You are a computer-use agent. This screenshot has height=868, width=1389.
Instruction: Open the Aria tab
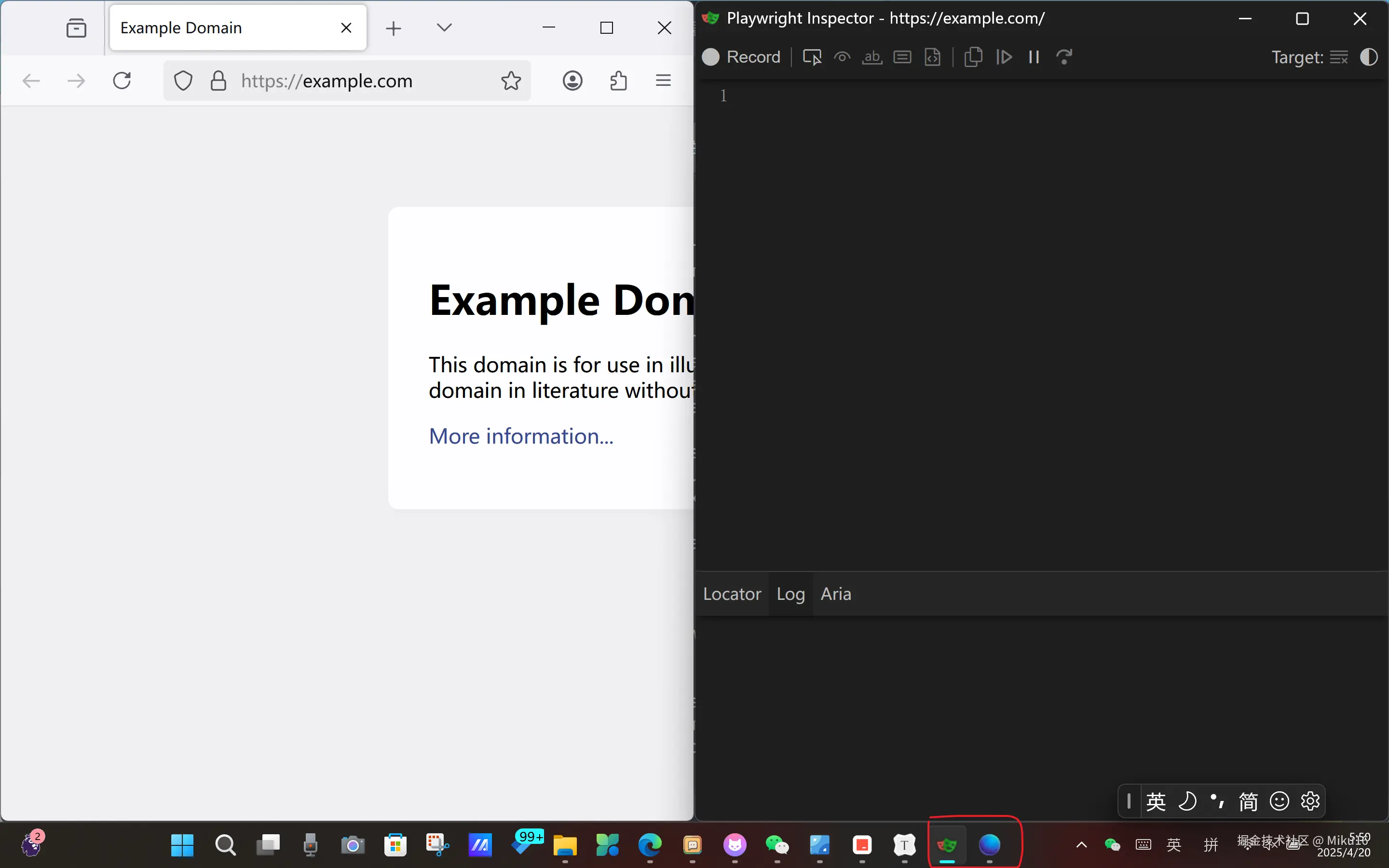pos(836,594)
